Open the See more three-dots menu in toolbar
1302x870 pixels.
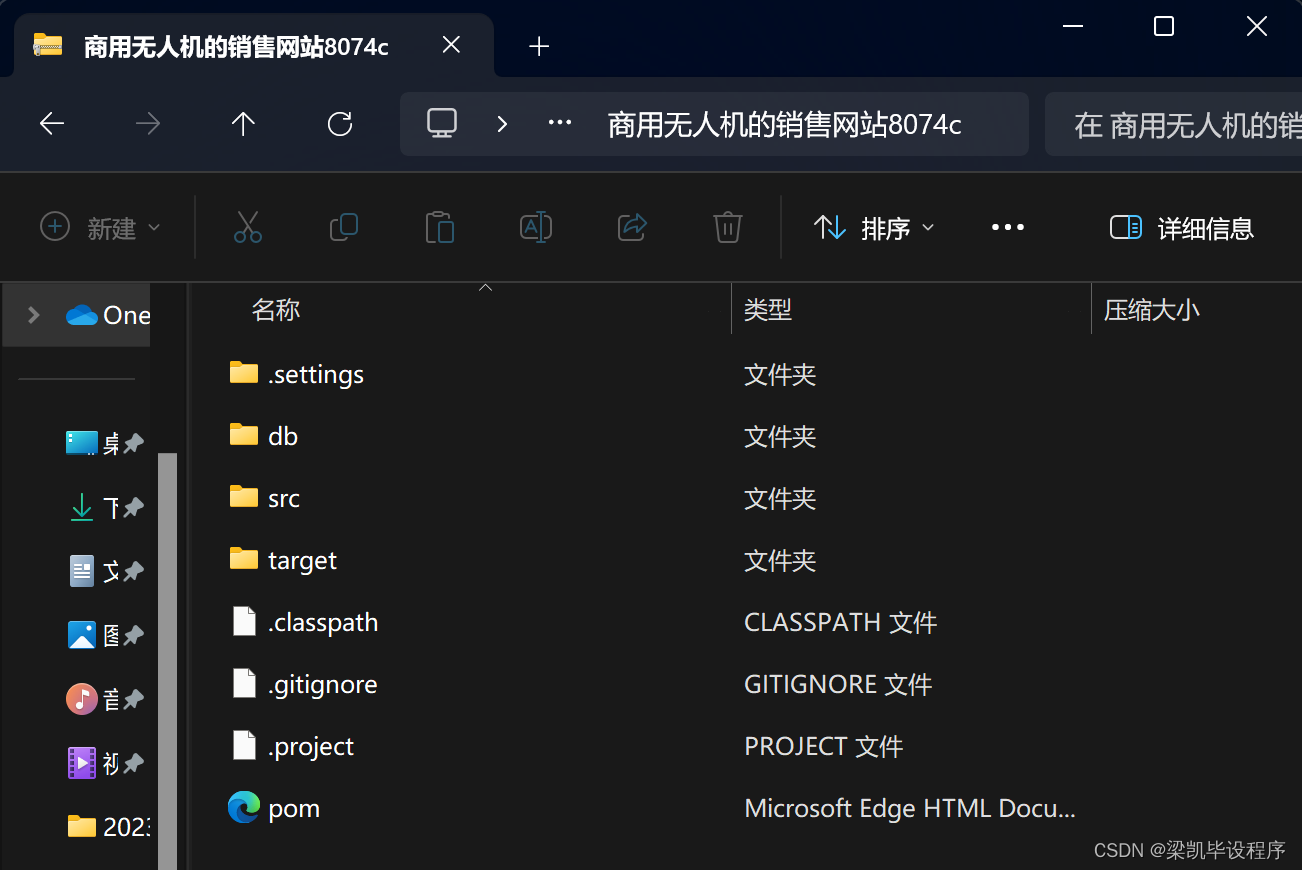tap(1007, 228)
